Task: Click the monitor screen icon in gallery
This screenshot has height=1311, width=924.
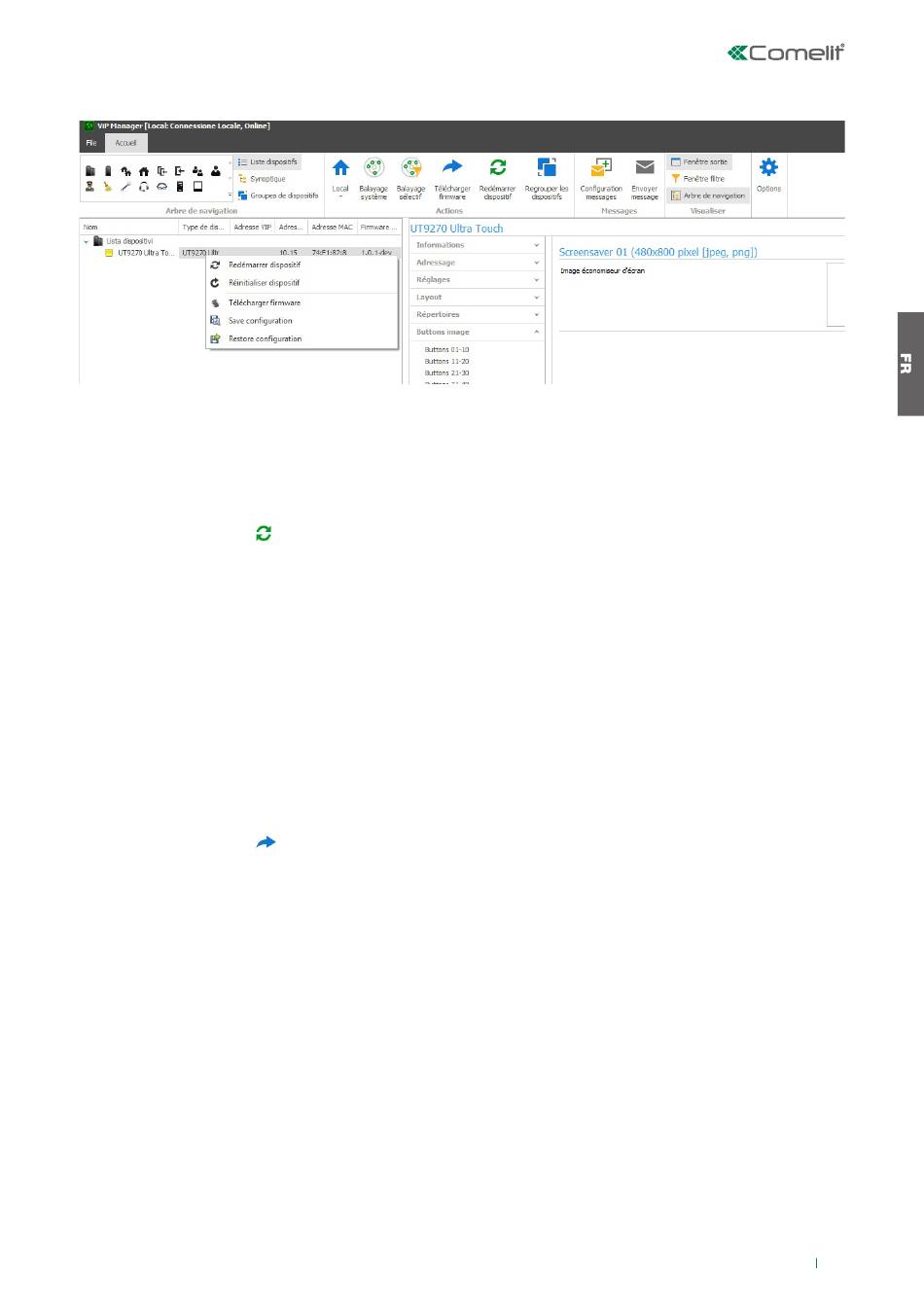Action: pyautogui.click(x=197, y=187)
